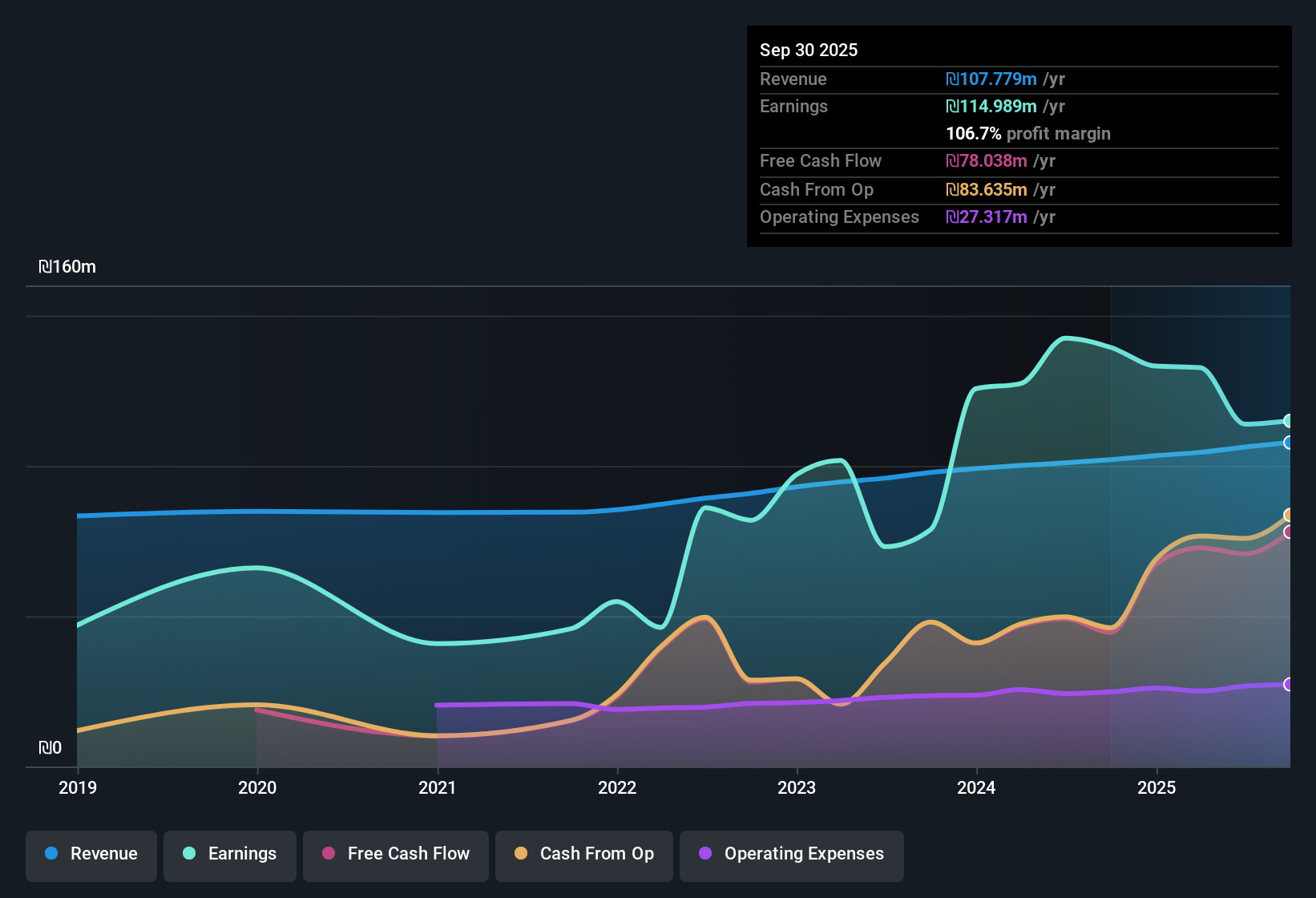Click the purple Operating Expenses legend dot
Viewport: 1316px width, 898px height.
705,854
